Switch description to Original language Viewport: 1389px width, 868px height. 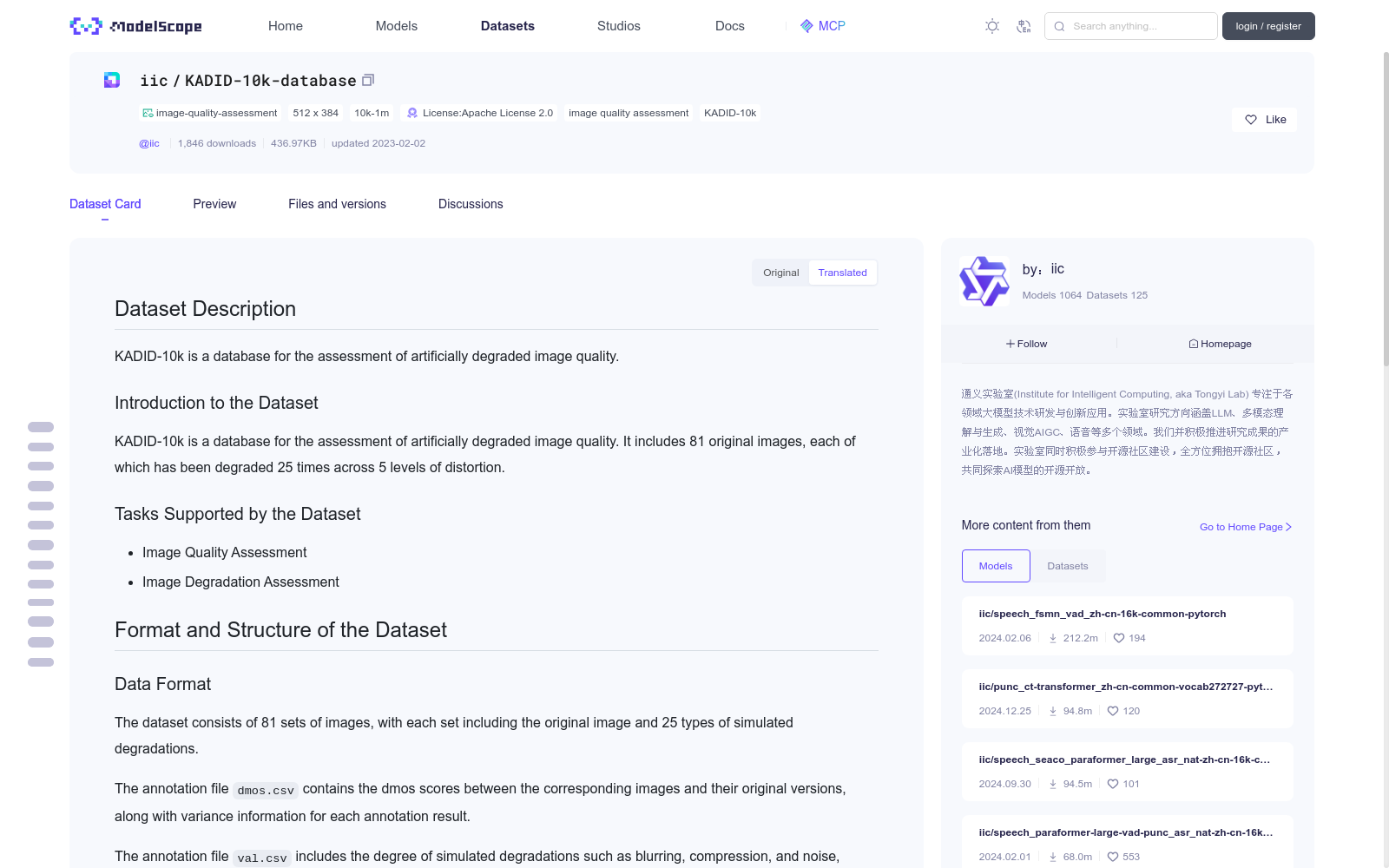click(x=780, y=272)
